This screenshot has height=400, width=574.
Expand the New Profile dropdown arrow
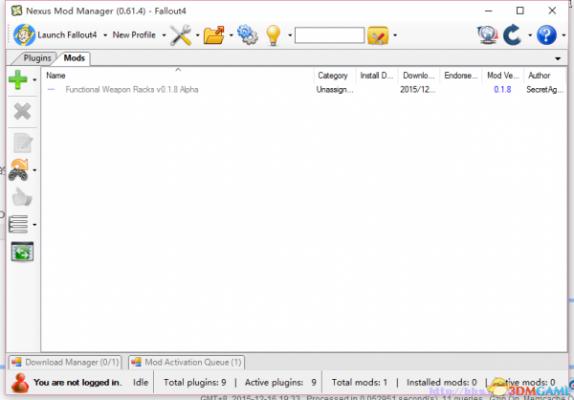pos(164,35)
